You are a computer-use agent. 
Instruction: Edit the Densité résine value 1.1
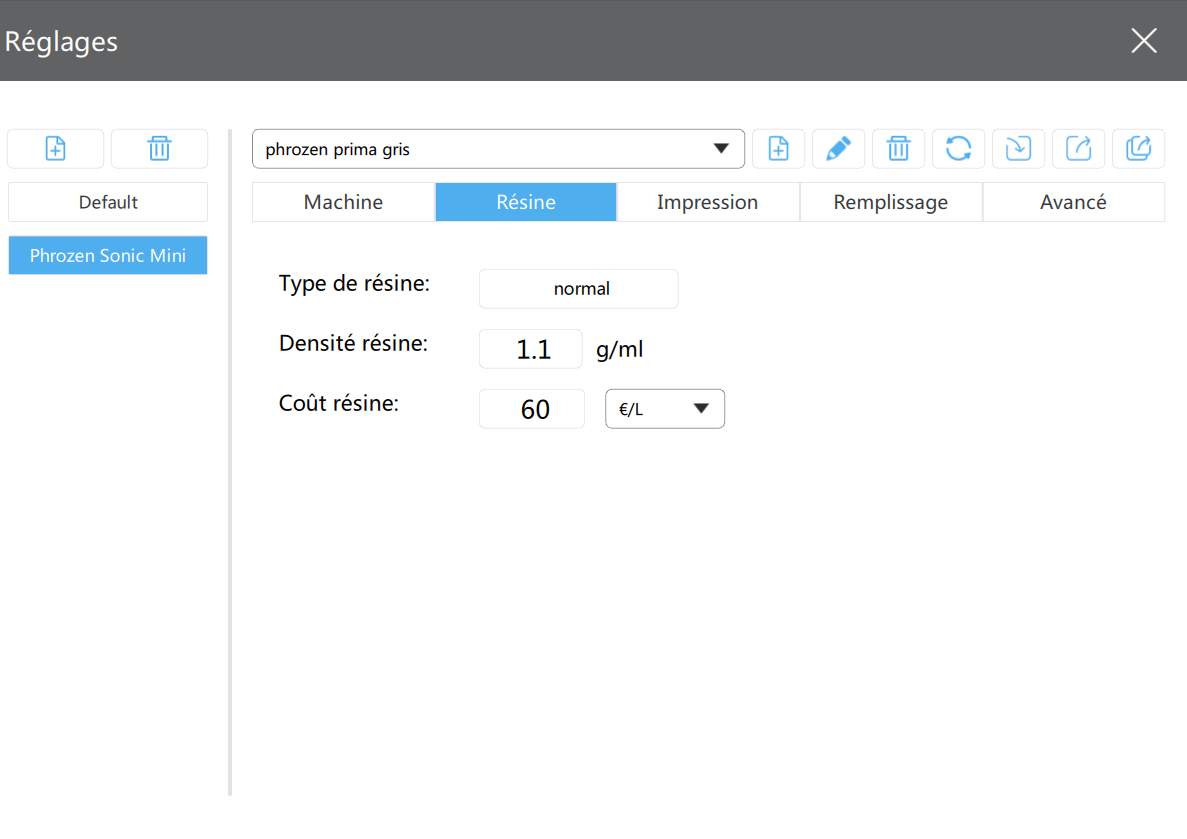point(531,349)
